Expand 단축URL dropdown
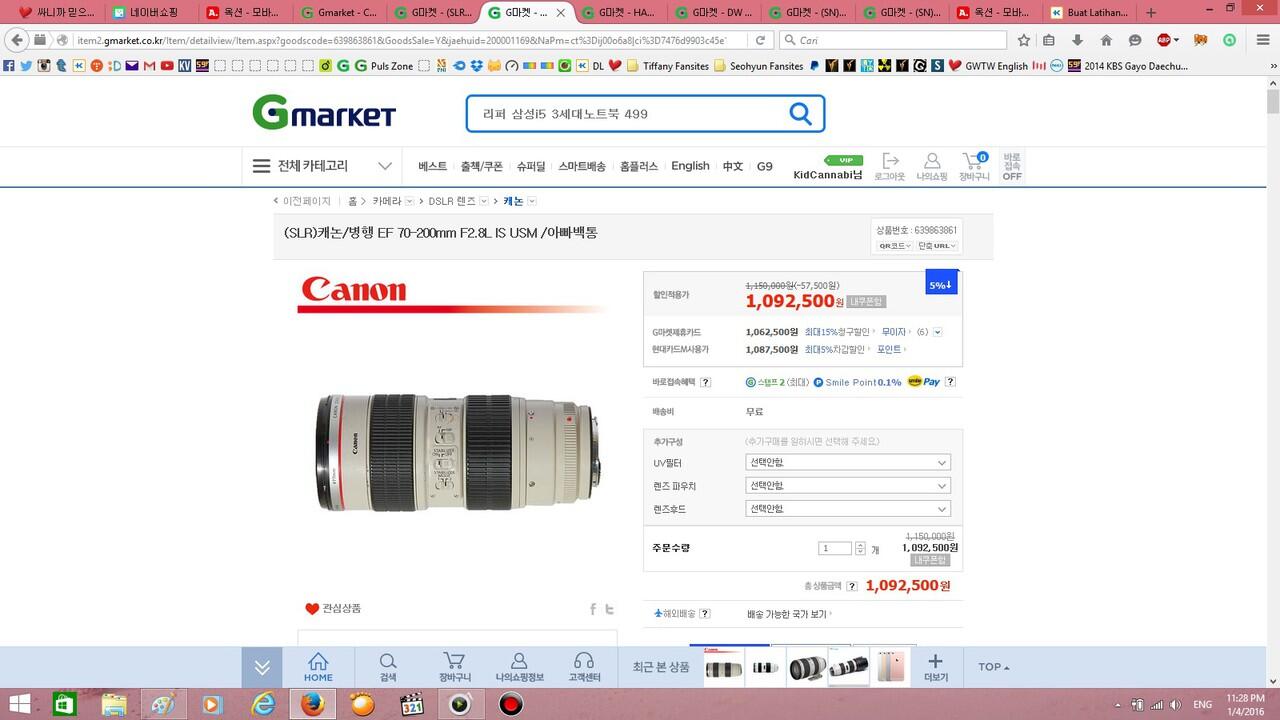This screenshot has height=720, width=1280. [937, 246]
